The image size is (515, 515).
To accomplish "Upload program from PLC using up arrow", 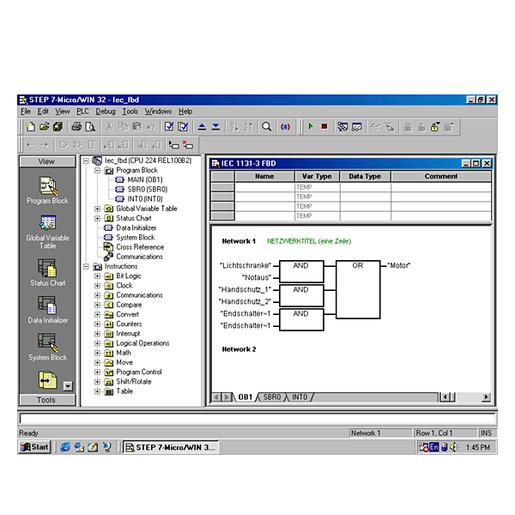I will (x=202, y=127).
